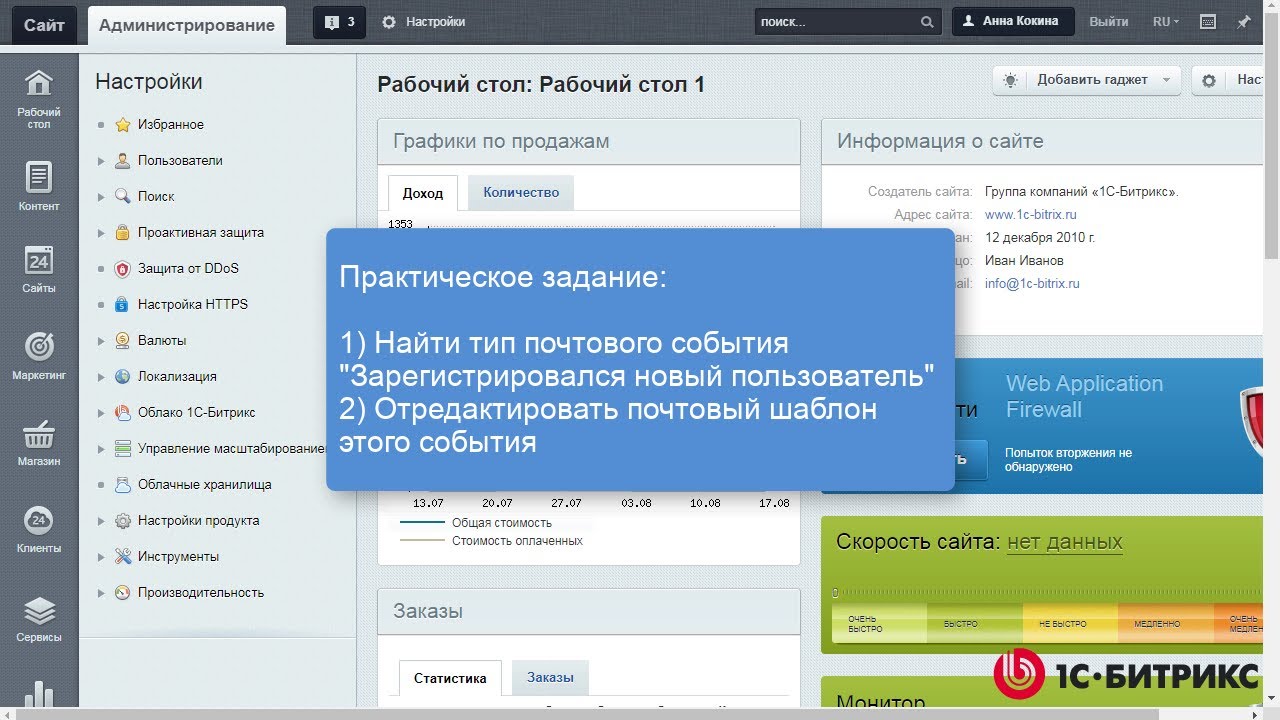
Task: Expand the Инструменты tree node
Action: click(101, 557)
